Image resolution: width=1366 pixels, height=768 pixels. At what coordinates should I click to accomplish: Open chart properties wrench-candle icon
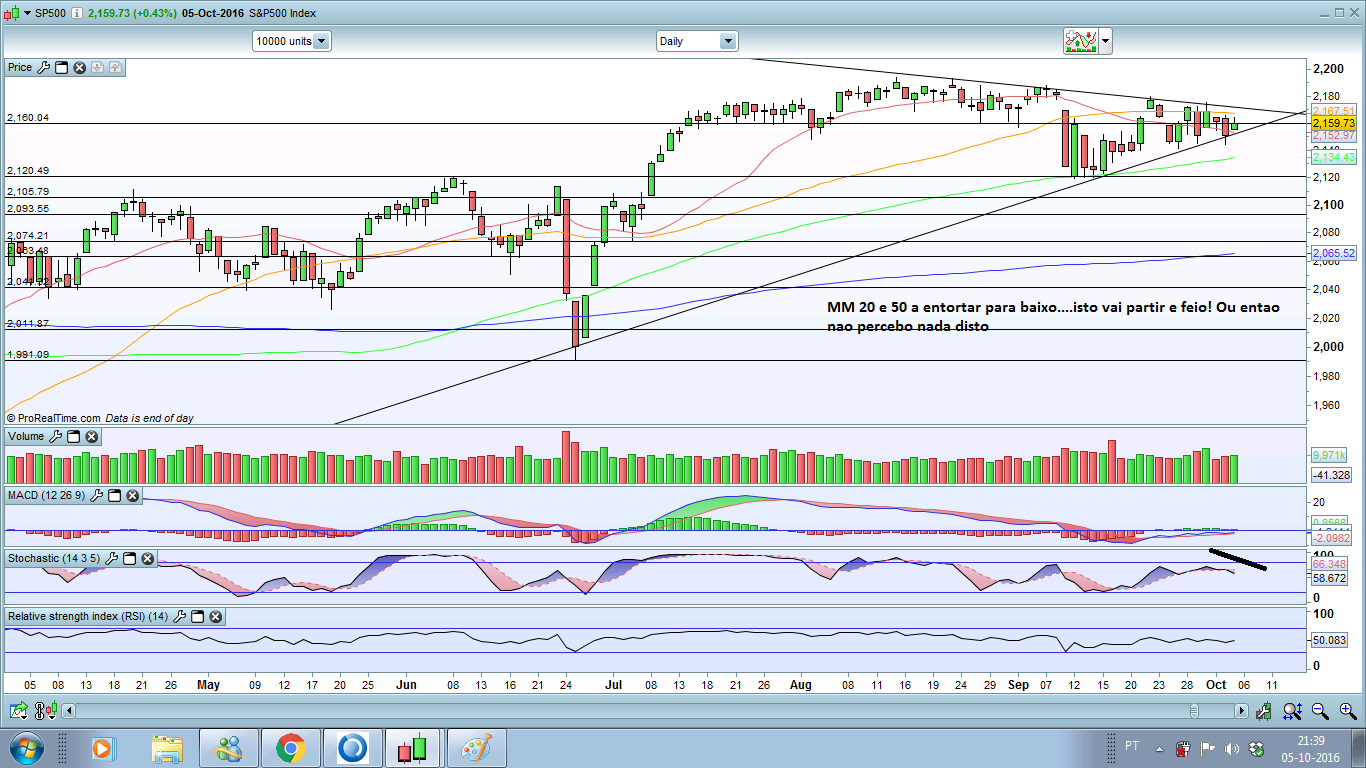coord(1266,711)
